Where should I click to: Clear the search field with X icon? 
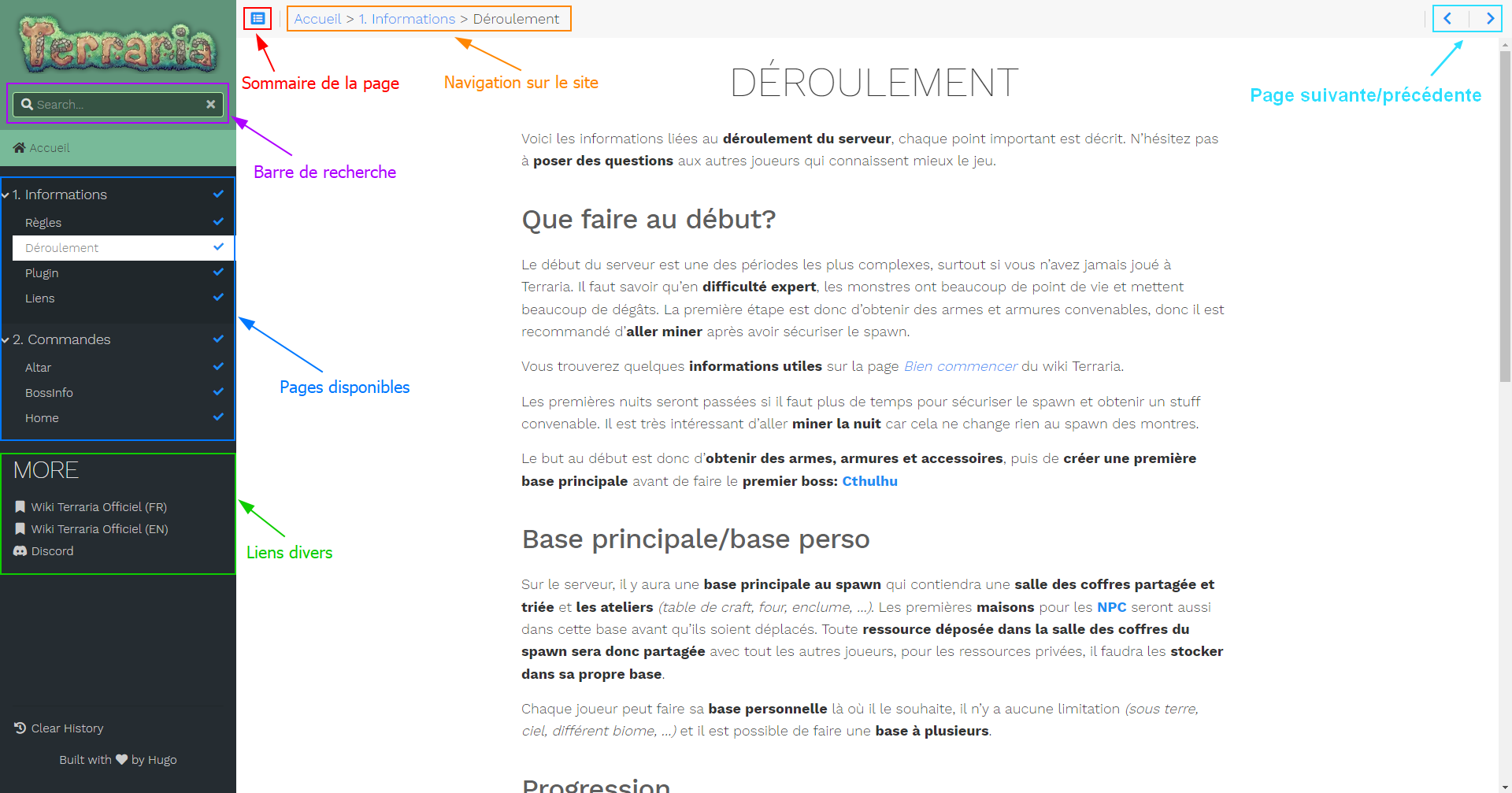211,104
